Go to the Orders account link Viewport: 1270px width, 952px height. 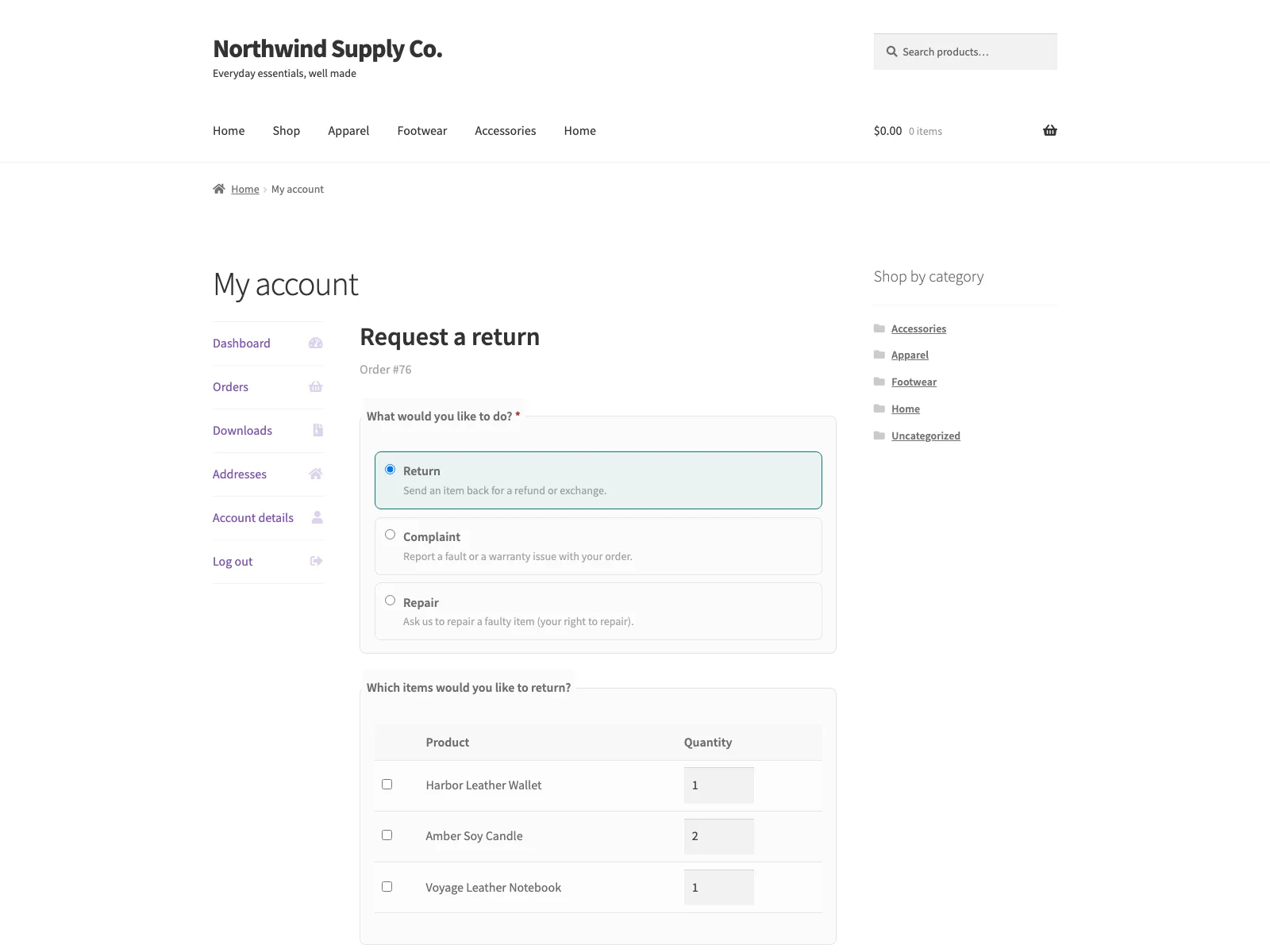click(x=230, y=387)
